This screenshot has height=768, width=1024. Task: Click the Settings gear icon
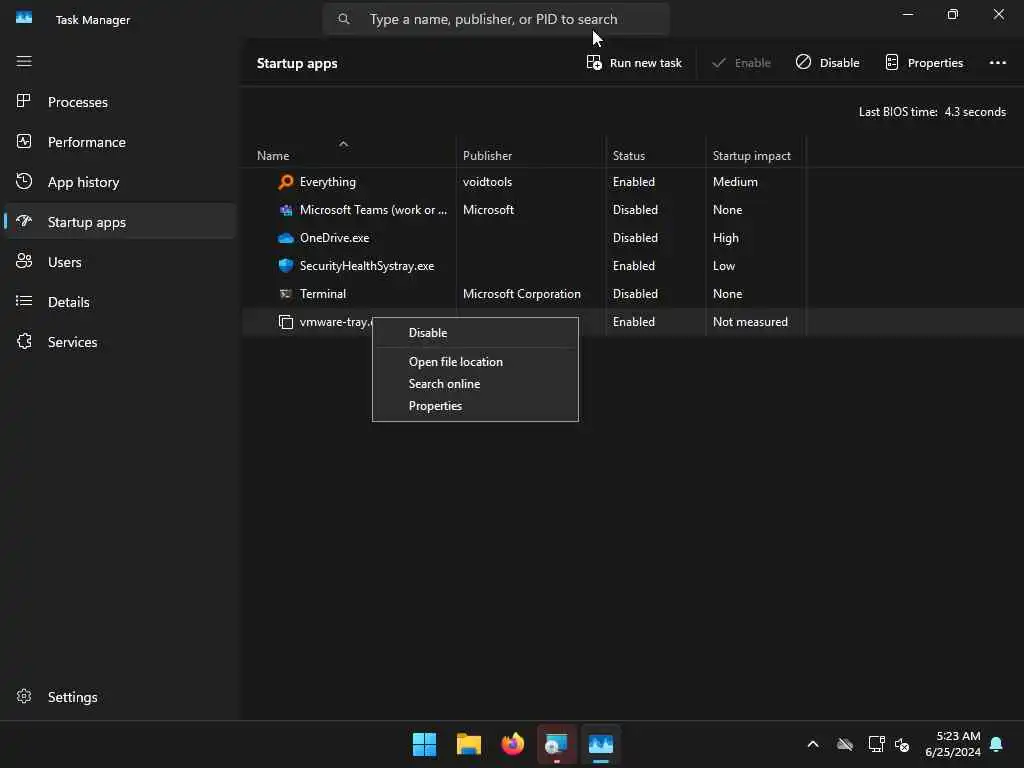(24, 697)
